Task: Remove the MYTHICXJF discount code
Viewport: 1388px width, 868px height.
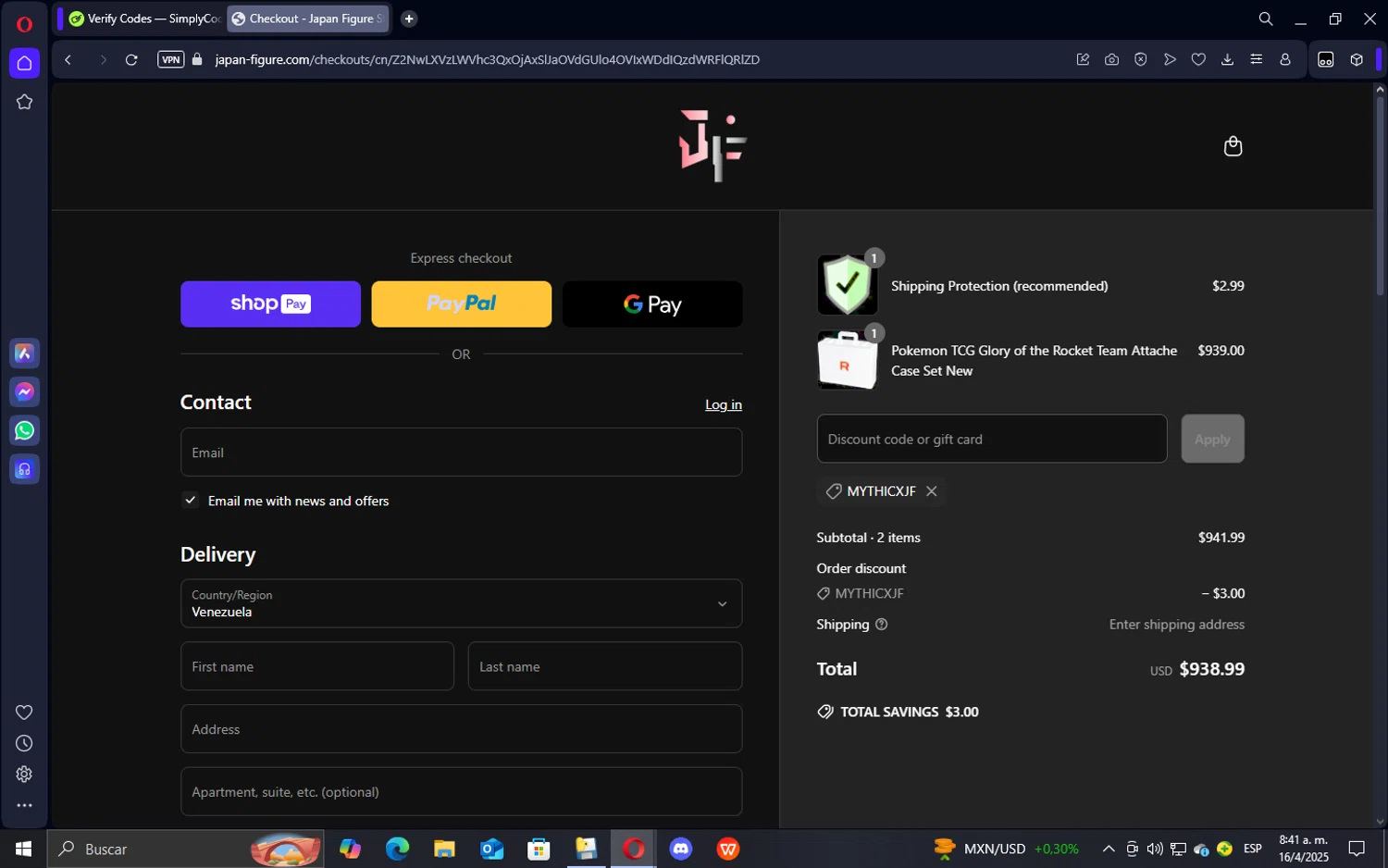Action: (932, 491)
